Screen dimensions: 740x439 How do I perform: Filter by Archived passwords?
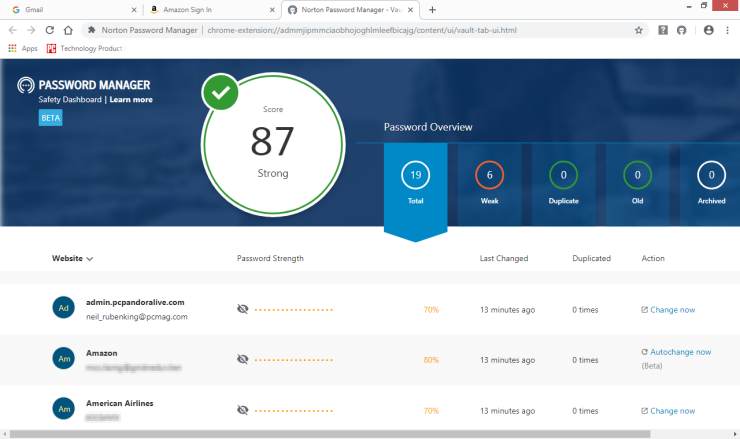pos(711,184)
